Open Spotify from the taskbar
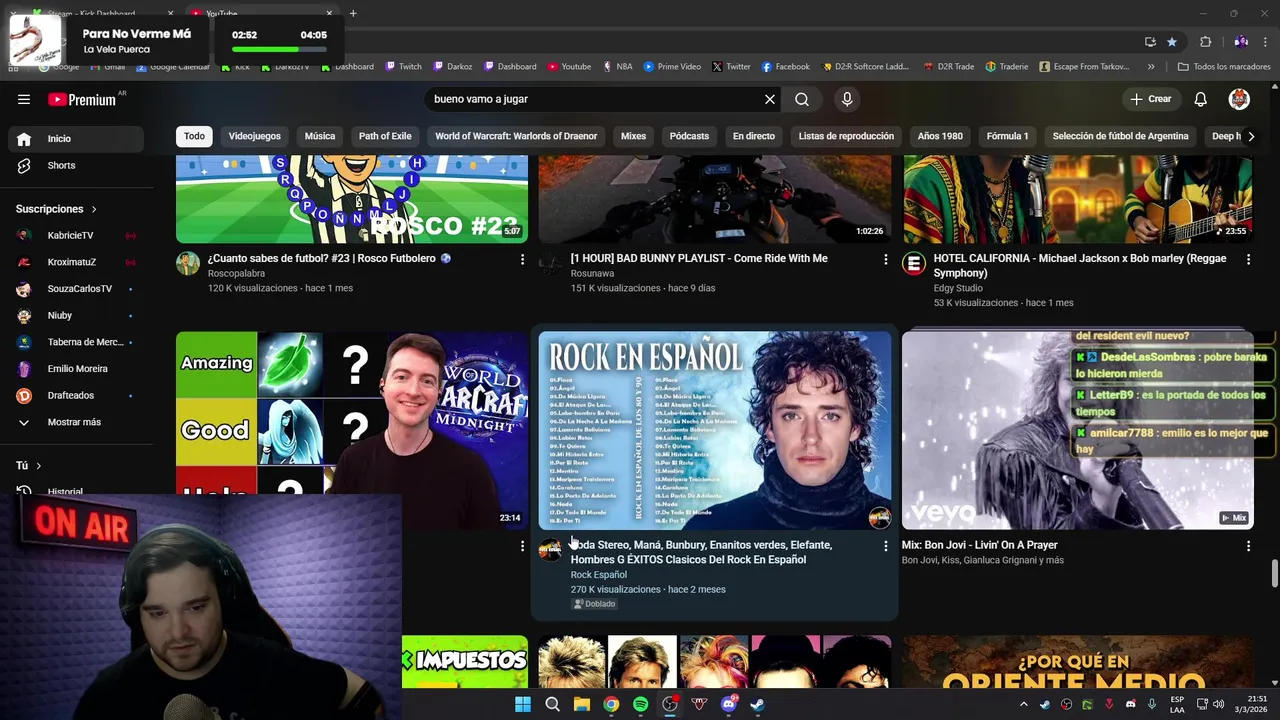Screen dimensions: 1280x720 coord(640,704)
